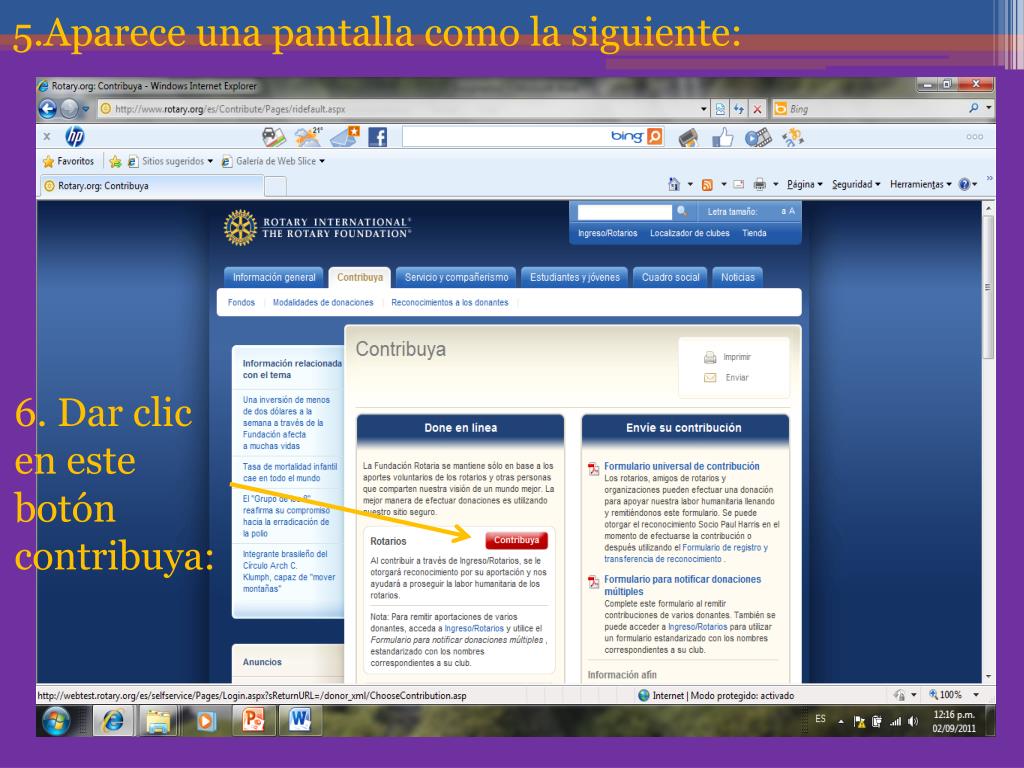1024x768 pixels.
Task: Select the Cuadro social tab
Action: pos(671,278)
